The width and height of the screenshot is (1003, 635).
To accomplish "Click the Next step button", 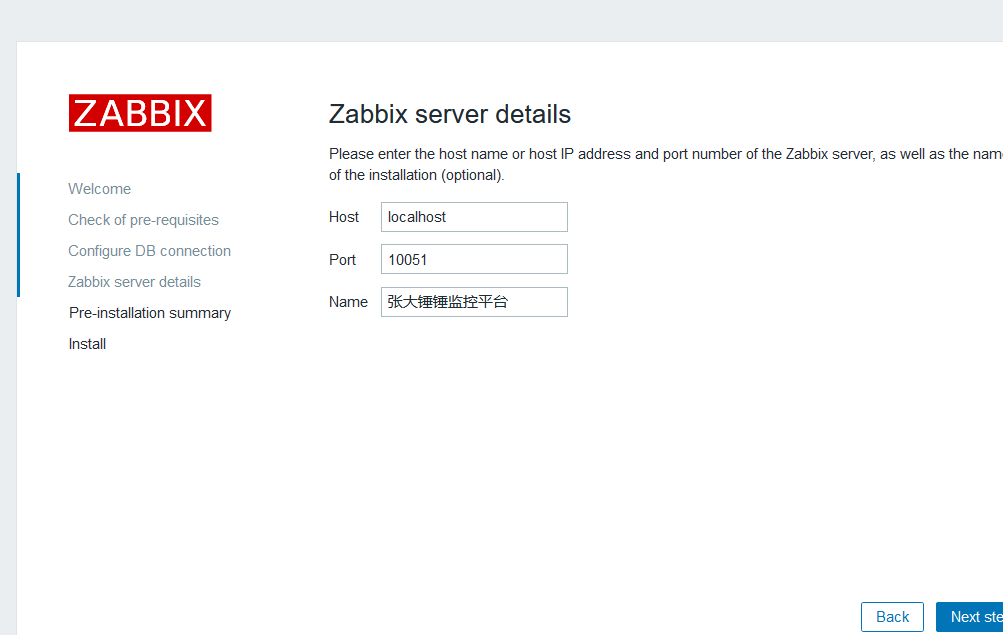I will [x=975, y=616].
